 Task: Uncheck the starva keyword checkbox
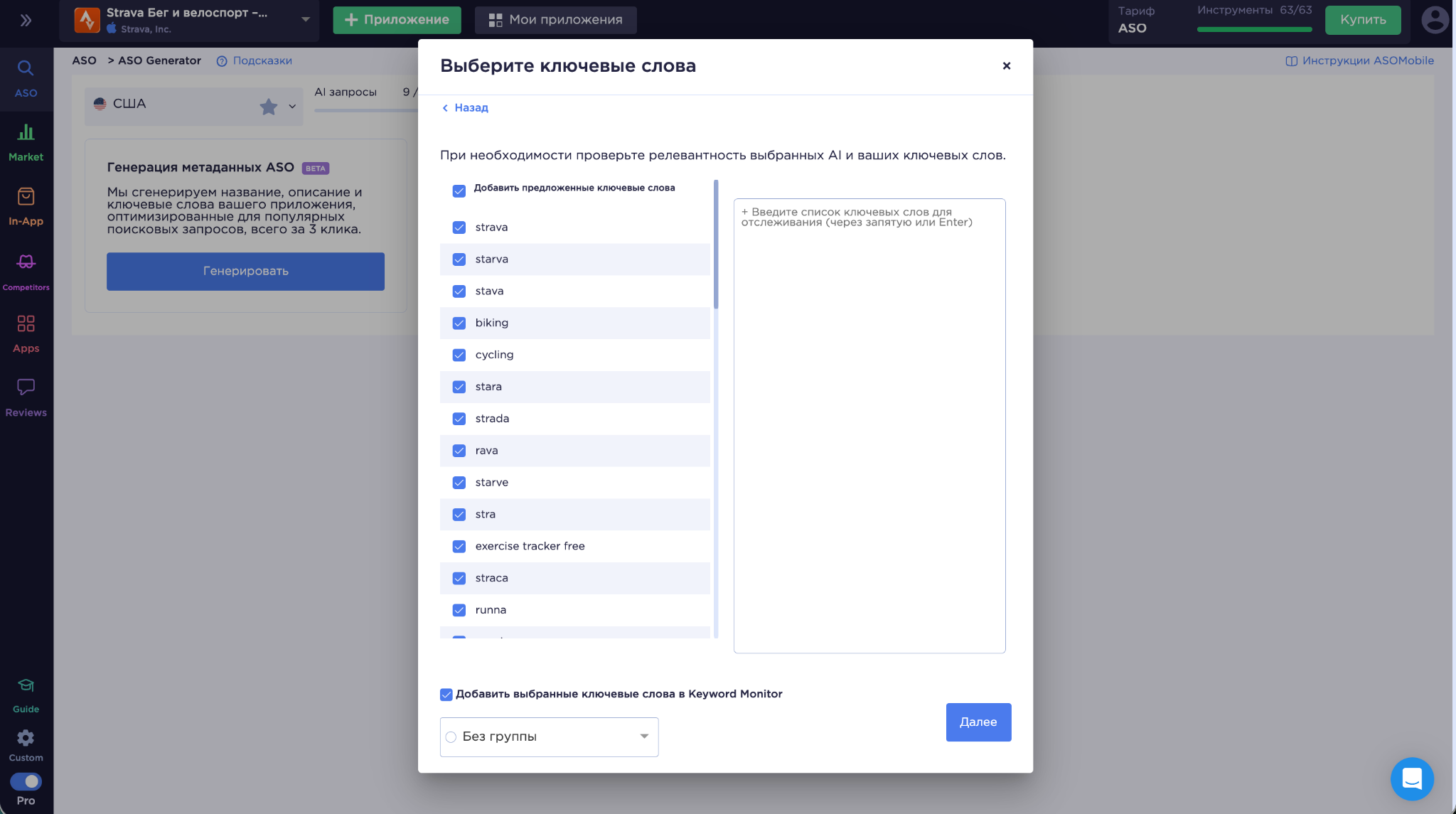pyautogui.click(x=459, y=259)
